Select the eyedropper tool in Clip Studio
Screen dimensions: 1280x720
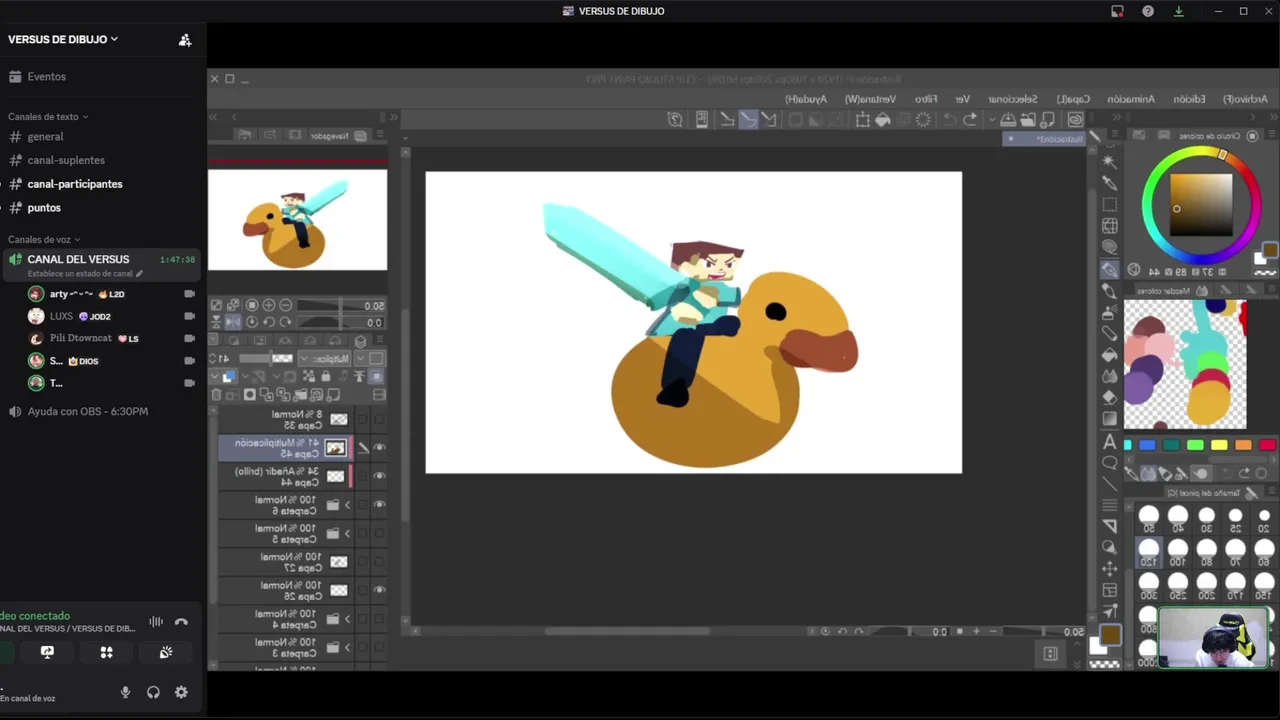pyautogui.click(x=1110, y=183)
